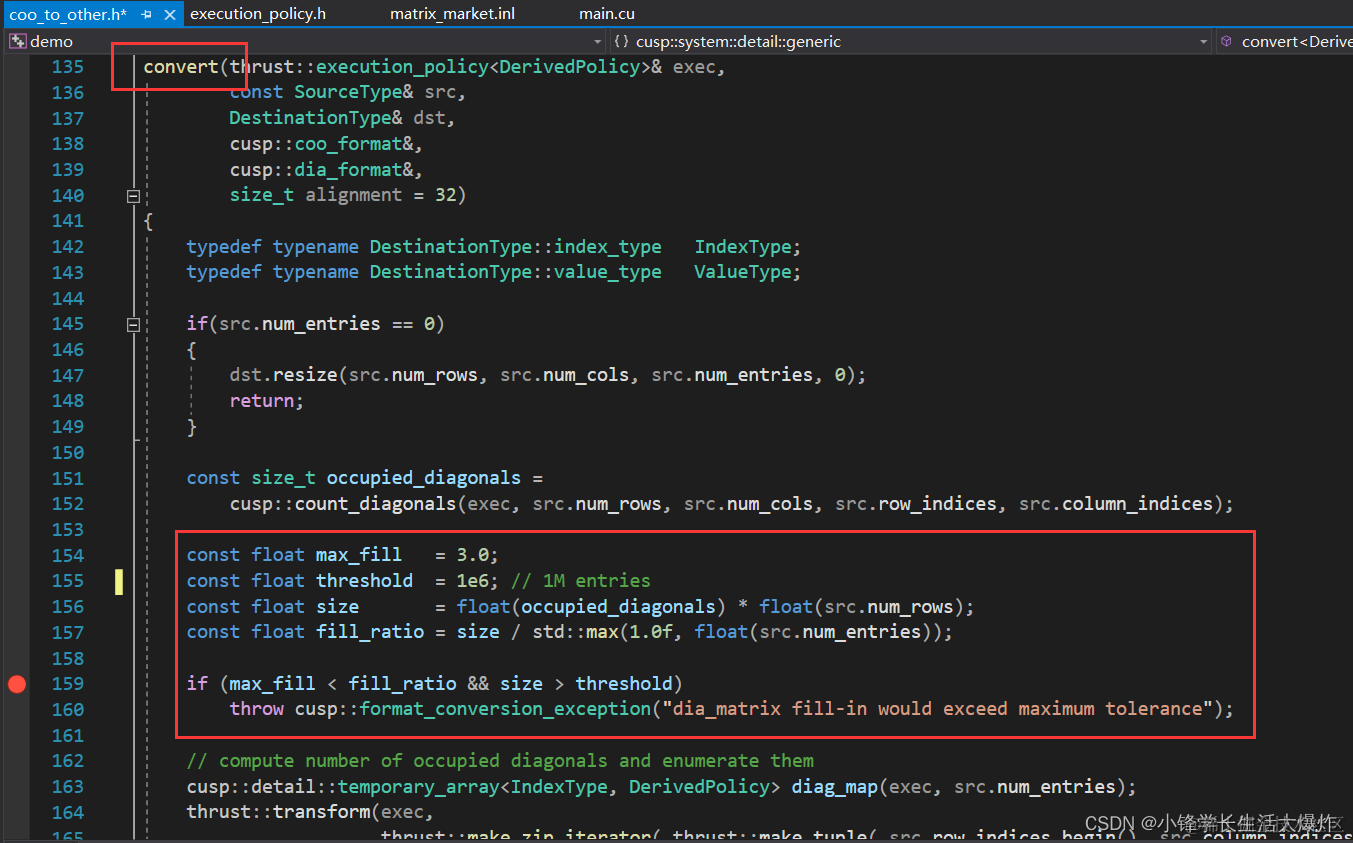Click the convert function name on line 135
Viewport: 1353px width, 843px height.
pyautogui.click(x=181, y=67)
